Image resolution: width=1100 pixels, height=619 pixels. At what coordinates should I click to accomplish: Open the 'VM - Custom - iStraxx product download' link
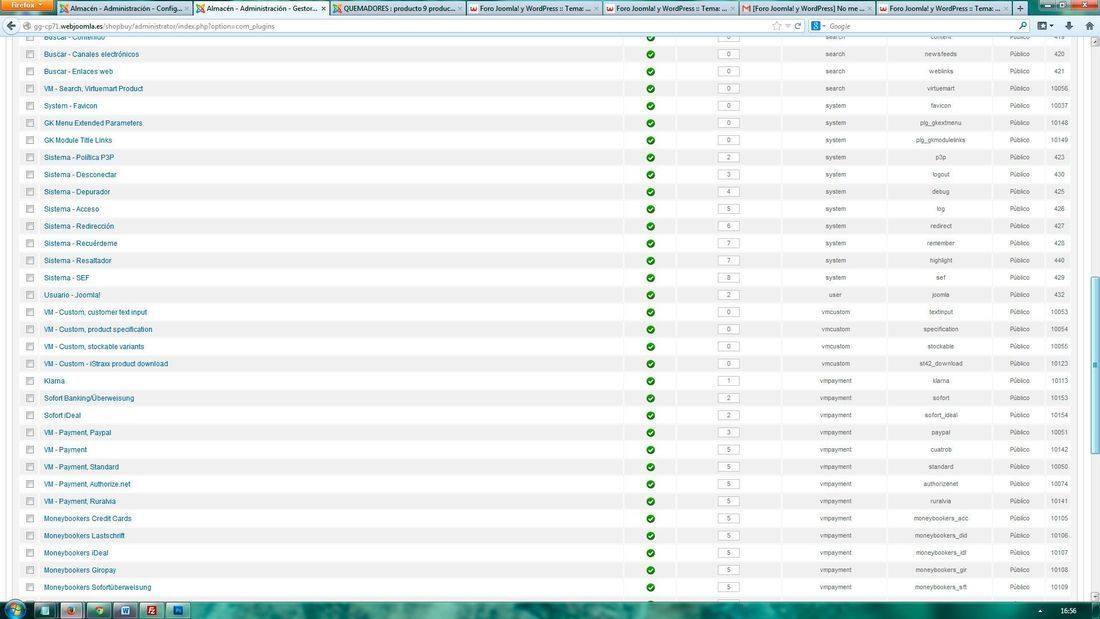pyautogui.click(x=106, y=364)
